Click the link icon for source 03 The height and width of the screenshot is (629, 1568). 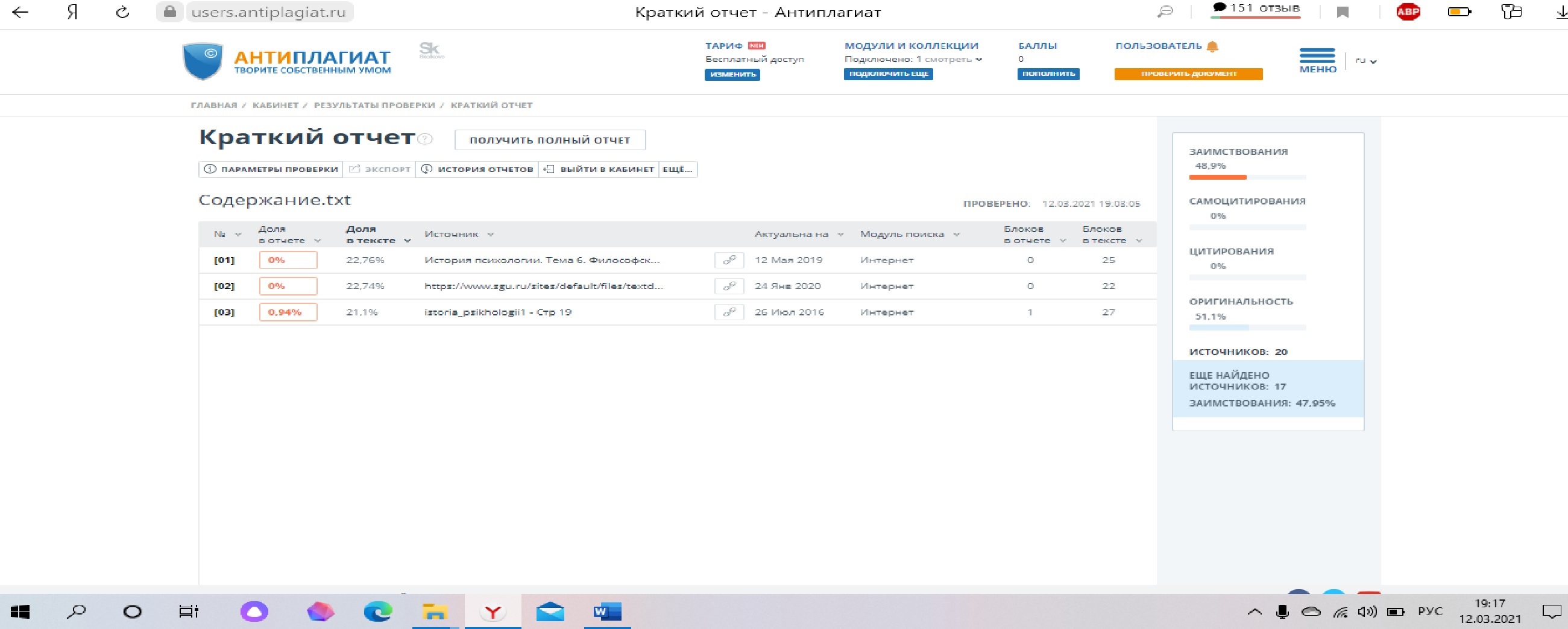point(729,312)
